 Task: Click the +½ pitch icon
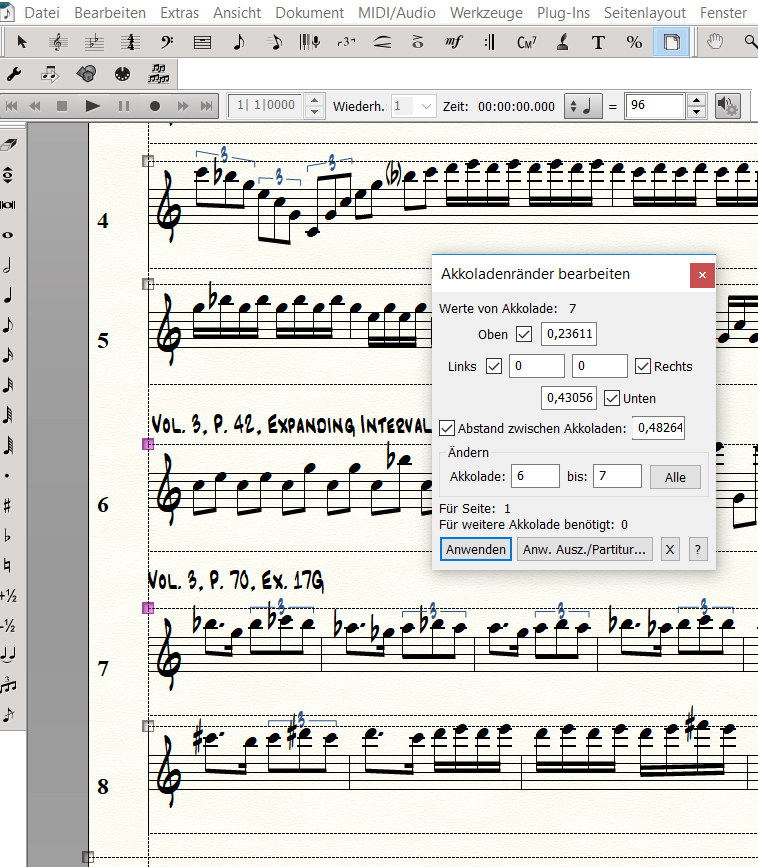(9, 596)
